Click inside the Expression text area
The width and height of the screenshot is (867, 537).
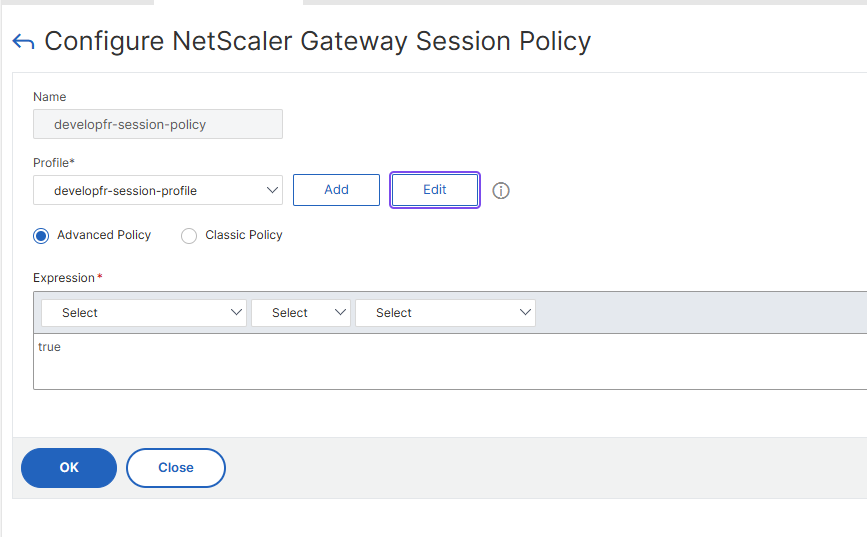(x=450, y=367)
